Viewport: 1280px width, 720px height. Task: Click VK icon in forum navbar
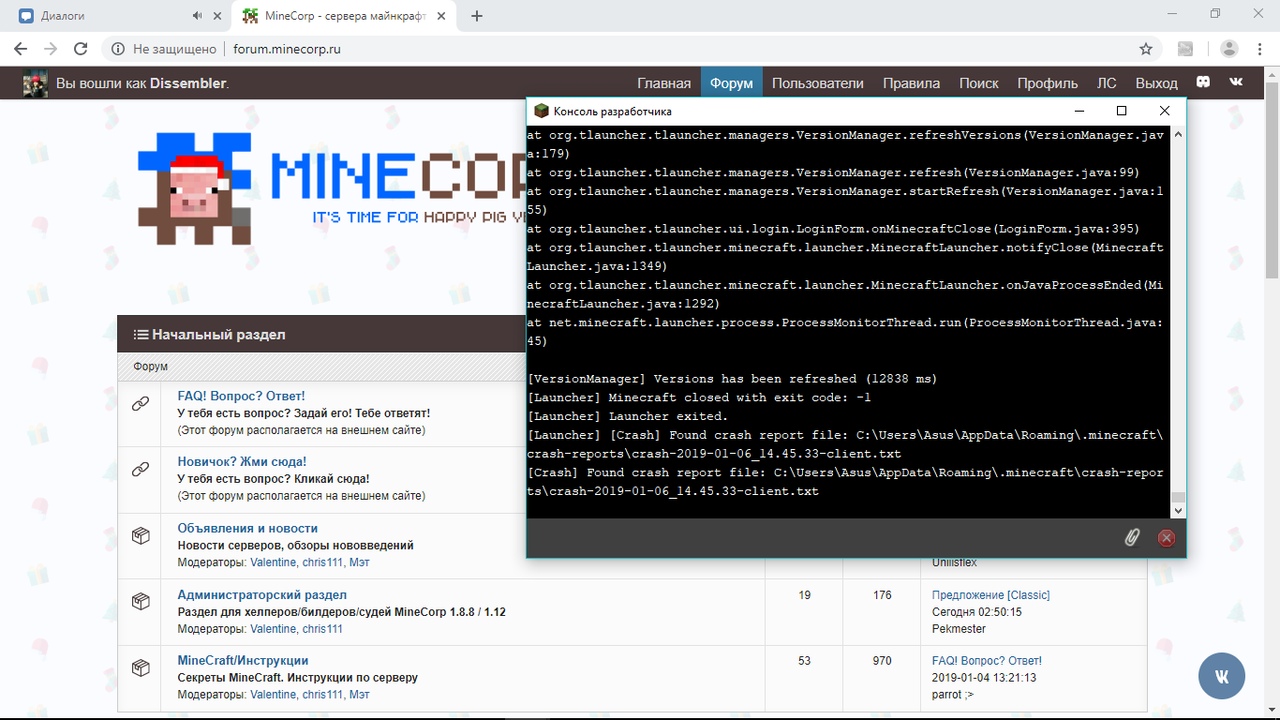pos(1237,82)
